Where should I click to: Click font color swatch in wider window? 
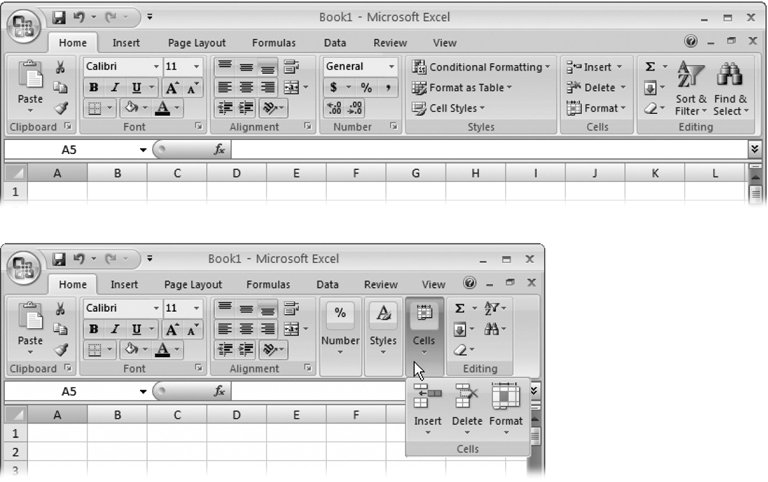(164, 108)
